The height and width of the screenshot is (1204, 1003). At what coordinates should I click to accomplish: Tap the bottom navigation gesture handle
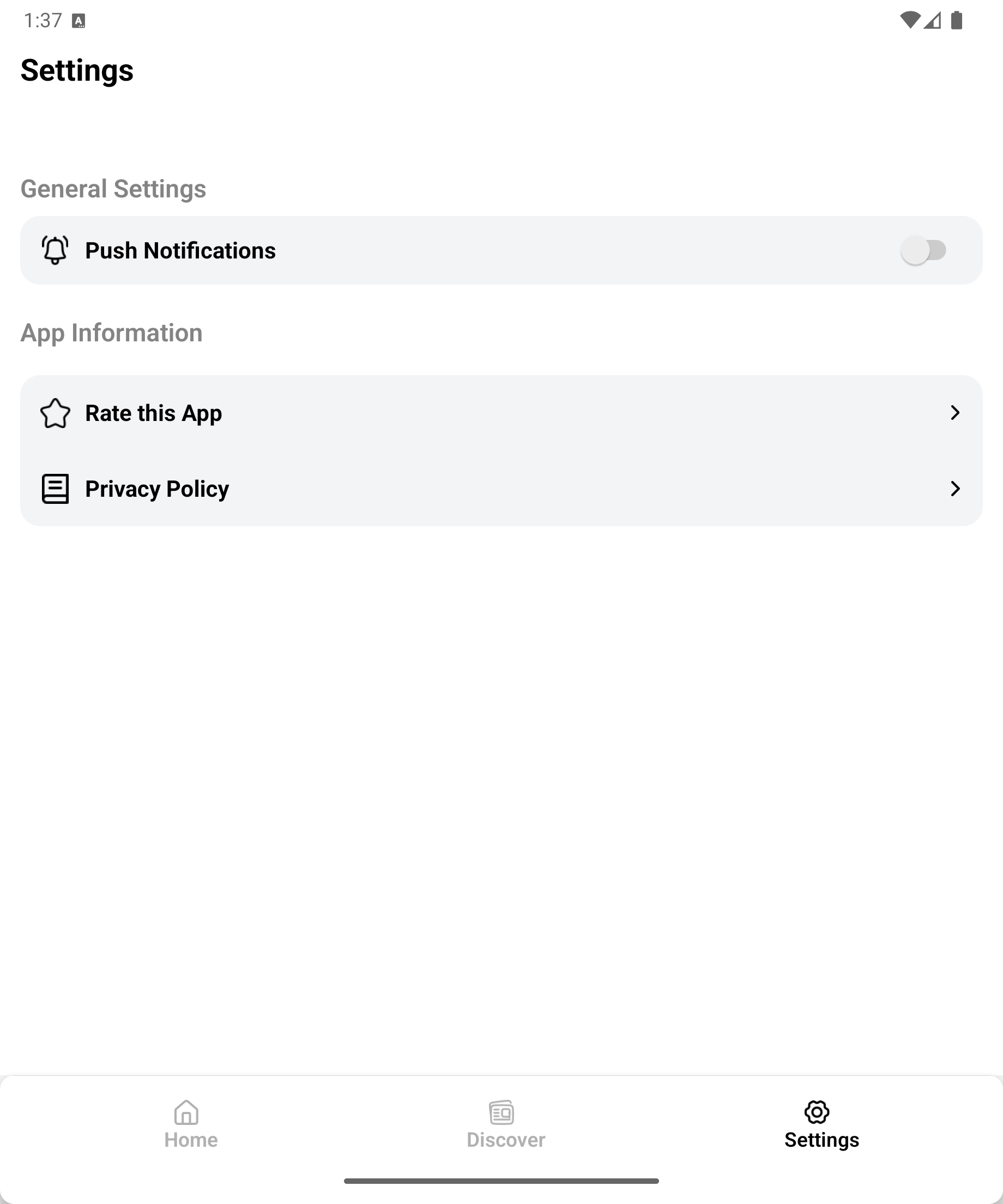[x=501, y=1181]
